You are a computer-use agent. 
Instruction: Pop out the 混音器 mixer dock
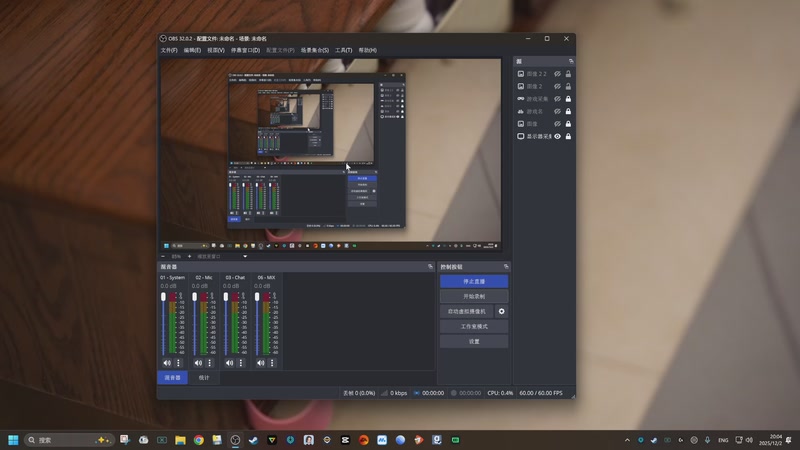click(430, 267)
